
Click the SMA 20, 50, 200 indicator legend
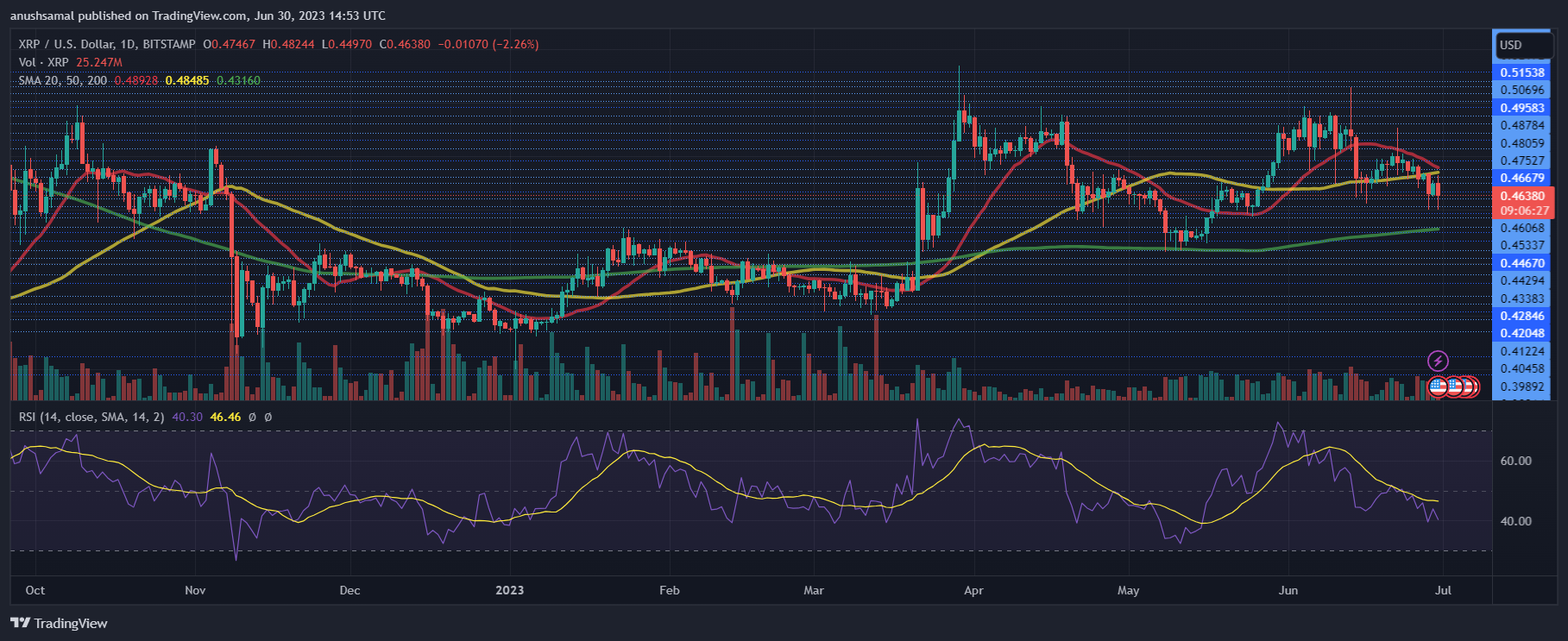63,80
